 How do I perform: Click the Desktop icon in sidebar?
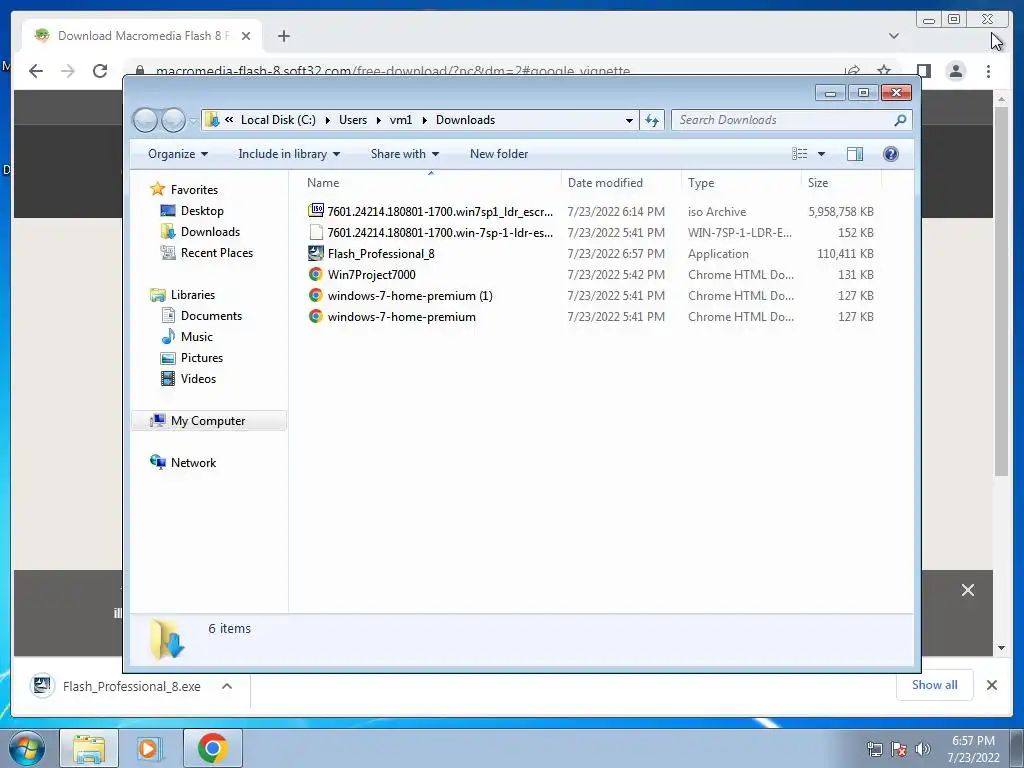(x=168, y=210)
